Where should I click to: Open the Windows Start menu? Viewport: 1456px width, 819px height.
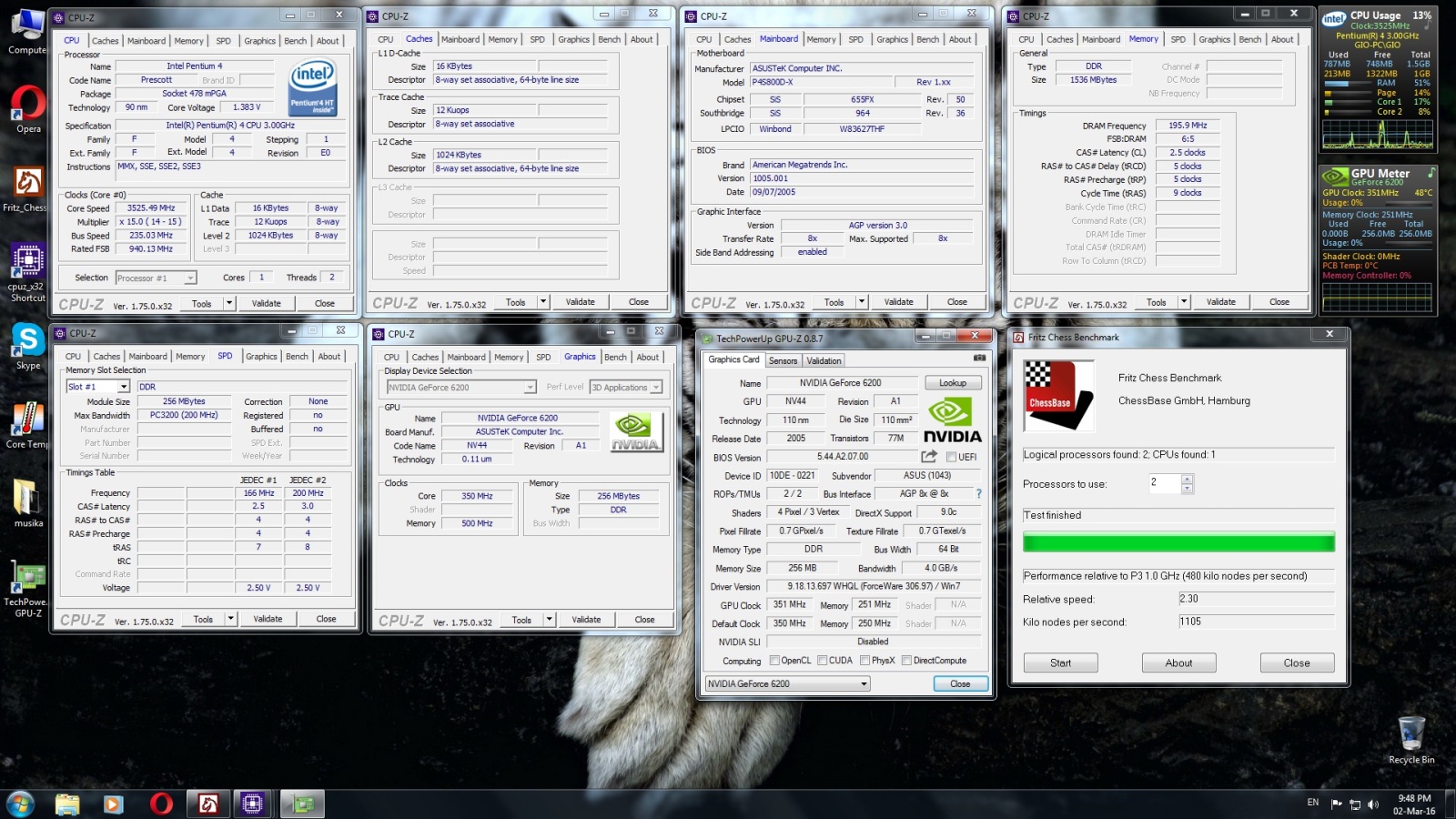[20, 804]
